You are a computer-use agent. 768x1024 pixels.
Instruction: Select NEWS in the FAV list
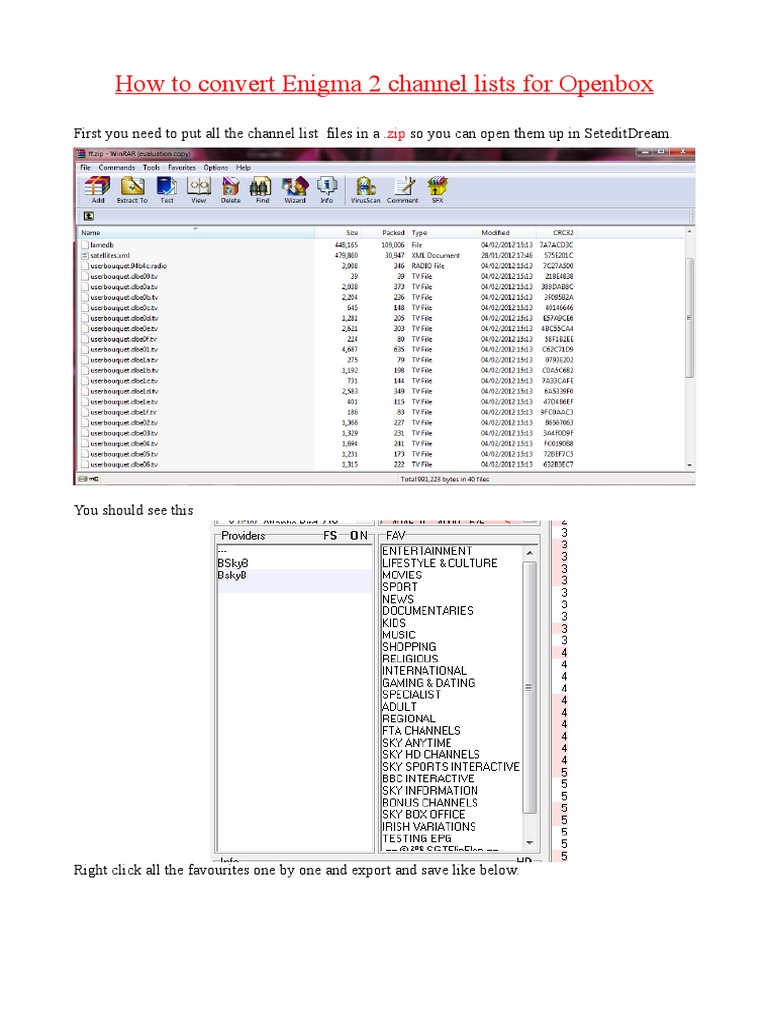(398, 599)
